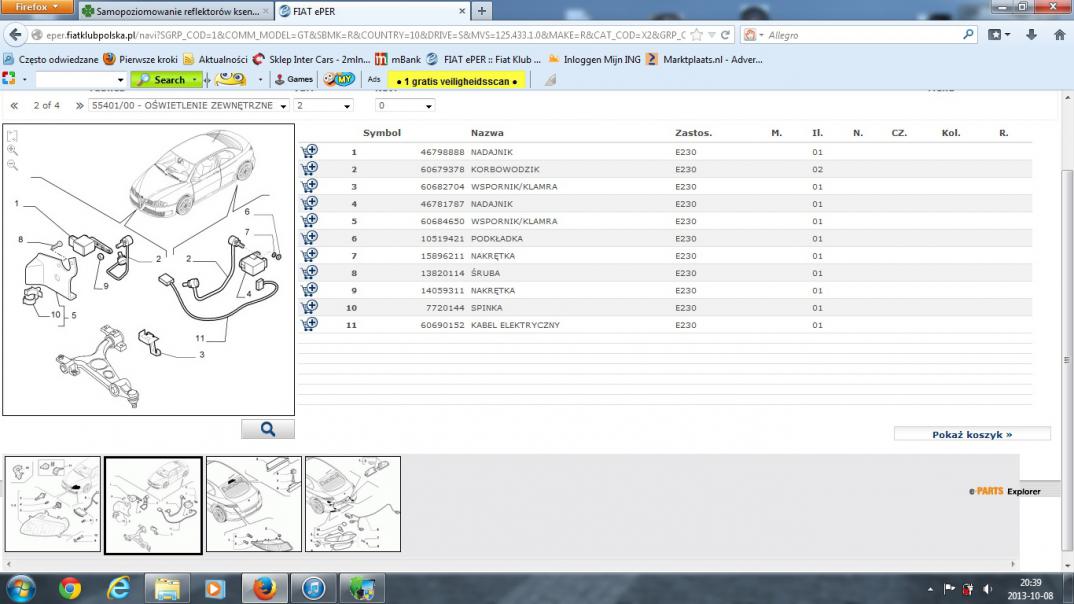This screenshot has height=604, width=1074.
Task: Open mBank bookmark
Action: tap(398, 60)
